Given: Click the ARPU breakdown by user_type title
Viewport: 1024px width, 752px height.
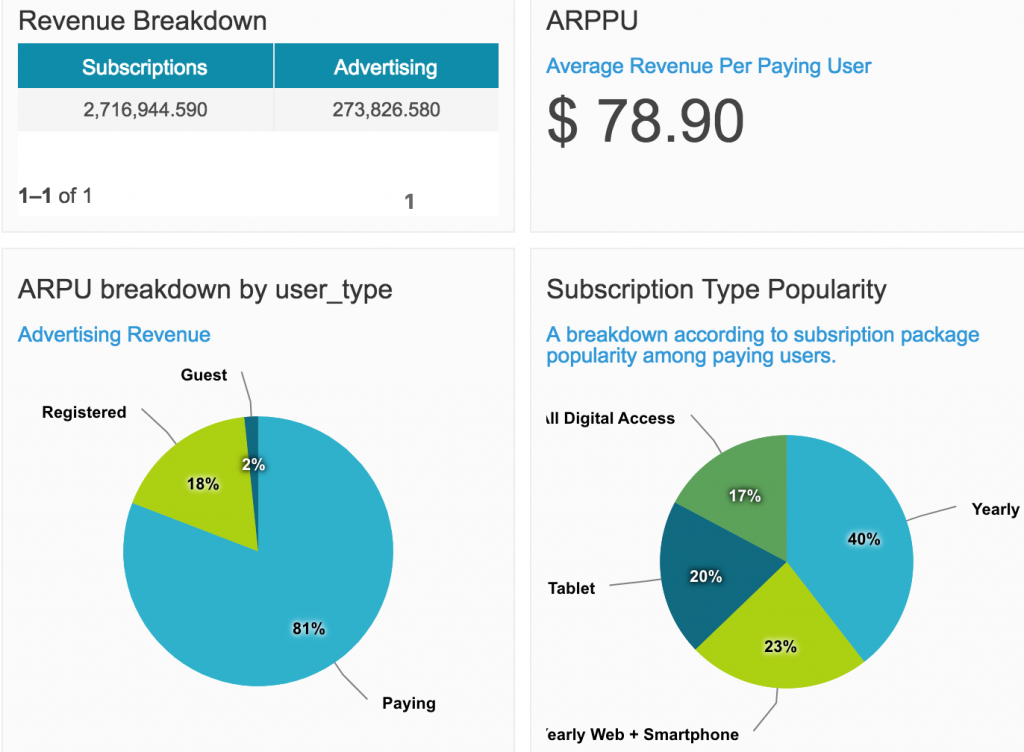Looking at the screenshot, I should (x=205, y=289).
